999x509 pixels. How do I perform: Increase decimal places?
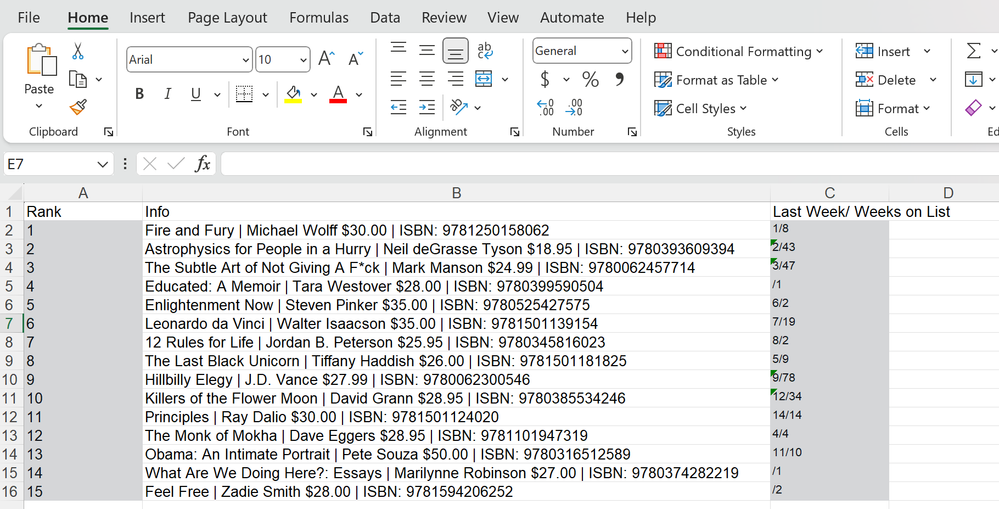pyautogui.click(x=545, y=107)
